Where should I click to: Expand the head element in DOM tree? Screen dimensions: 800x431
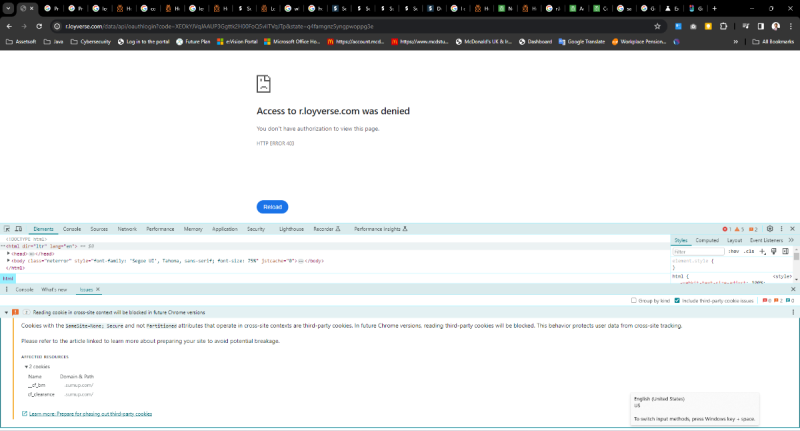tap(9, 253)
